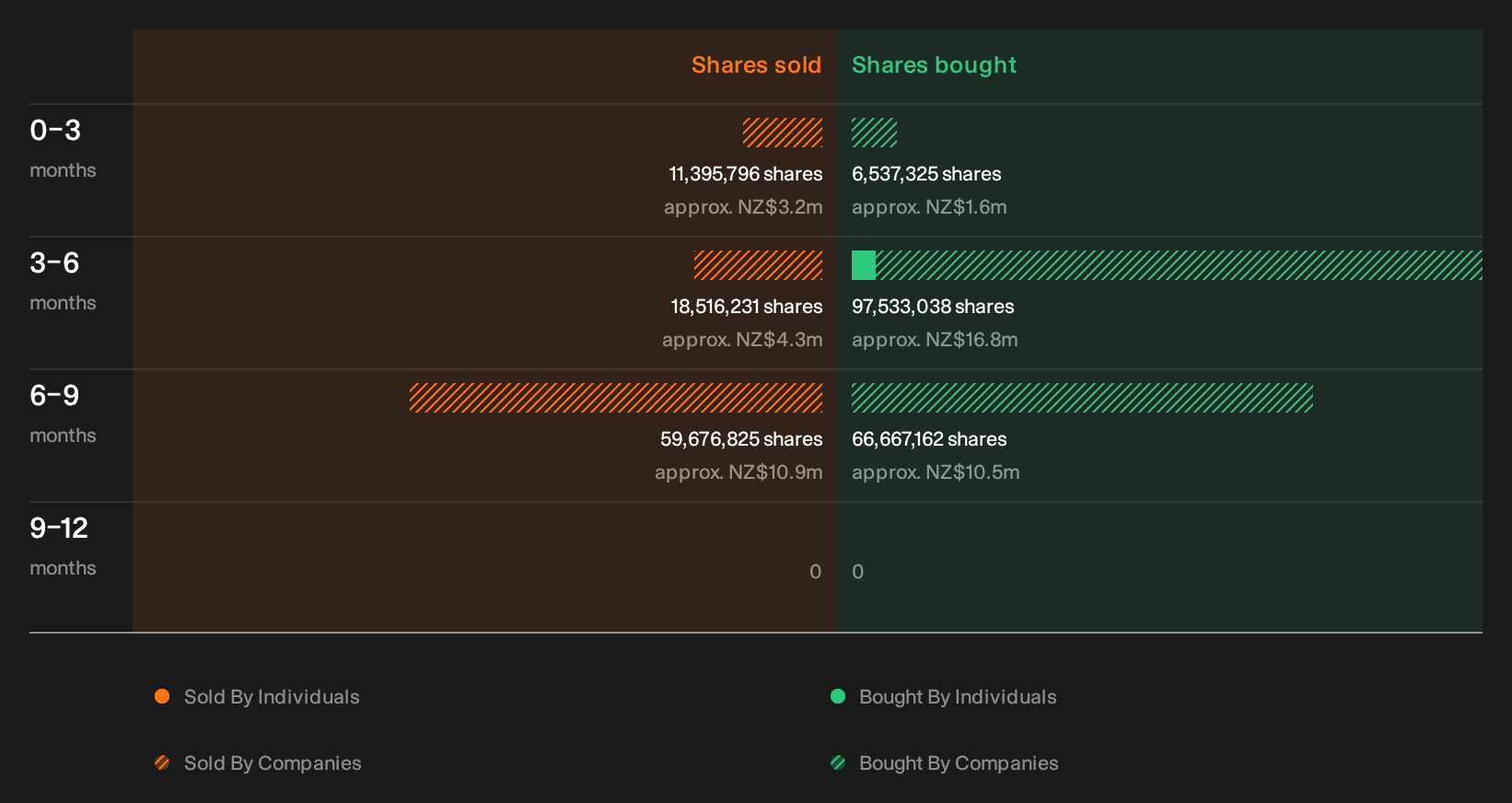Click the orange Sold By Individuals legend dot
This screenshot has width=1512, height=803.
click(x=162, y=696)
